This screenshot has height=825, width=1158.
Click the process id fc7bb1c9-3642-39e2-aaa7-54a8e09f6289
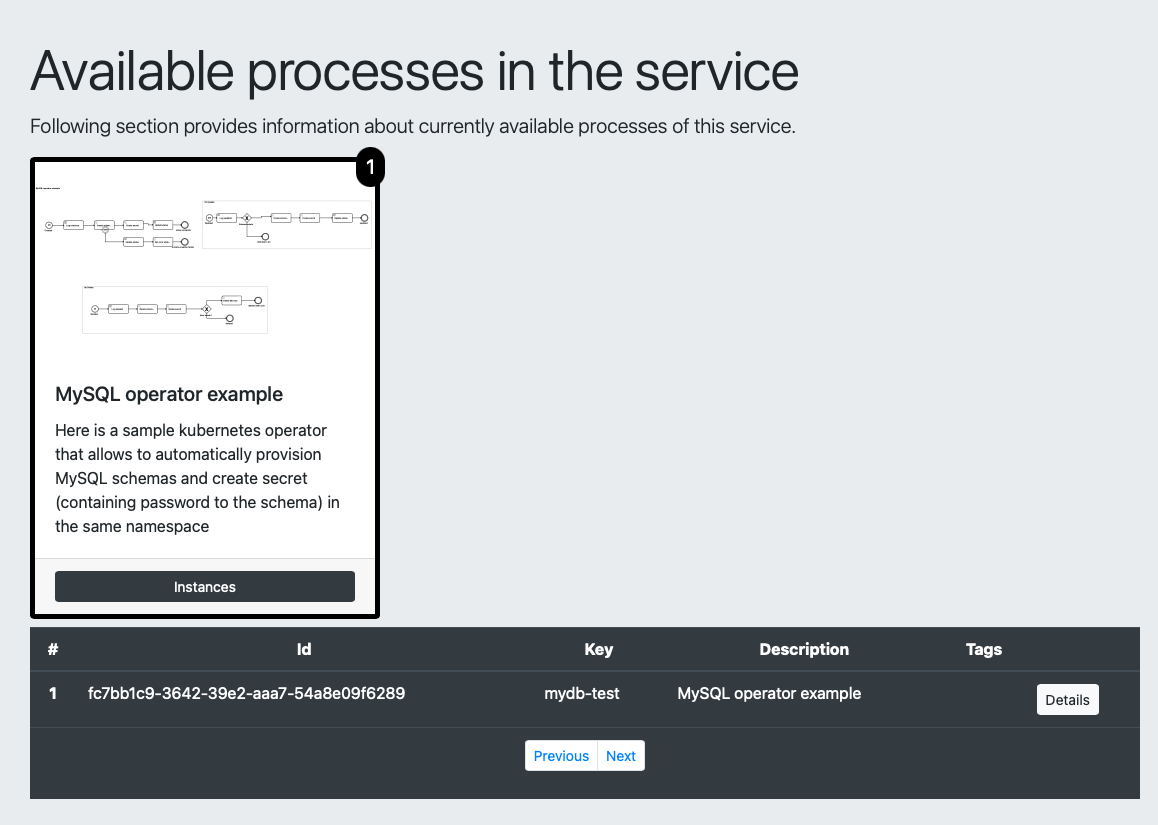pos(246,694)
